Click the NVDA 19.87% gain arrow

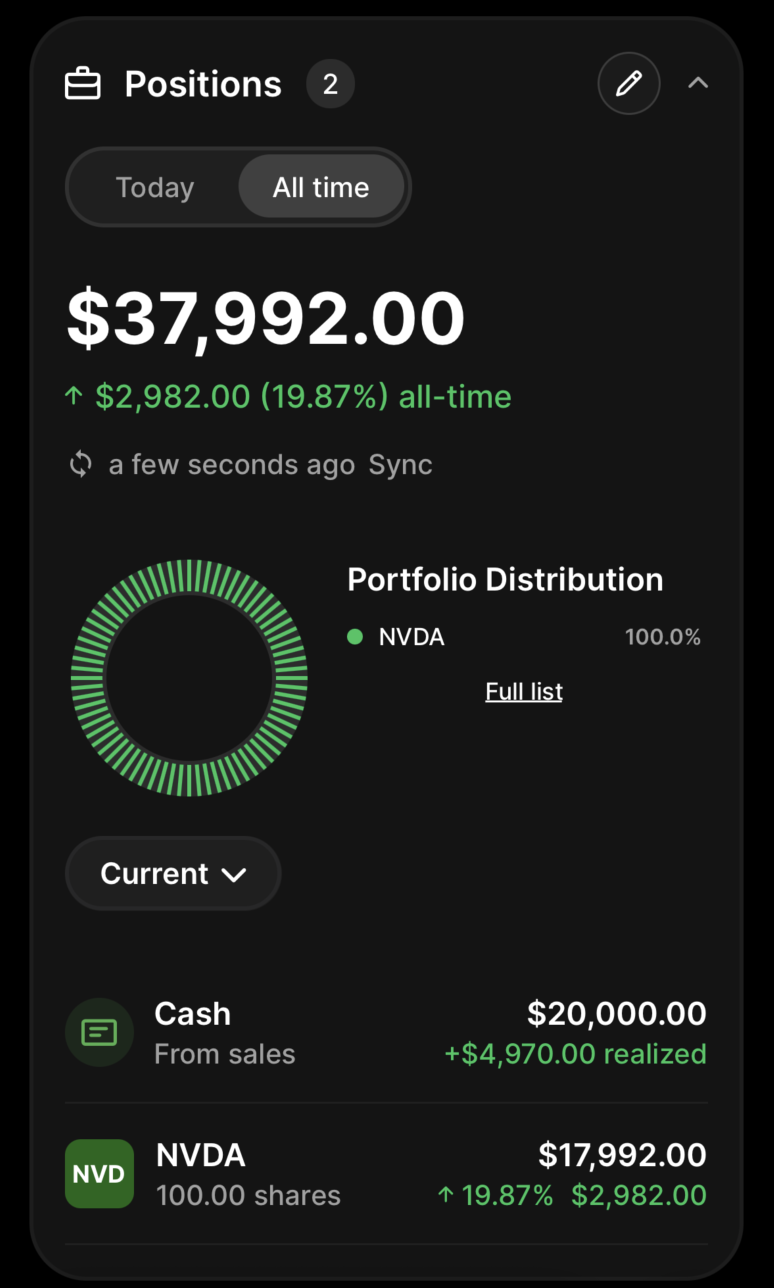click(x=446, y=1195)
